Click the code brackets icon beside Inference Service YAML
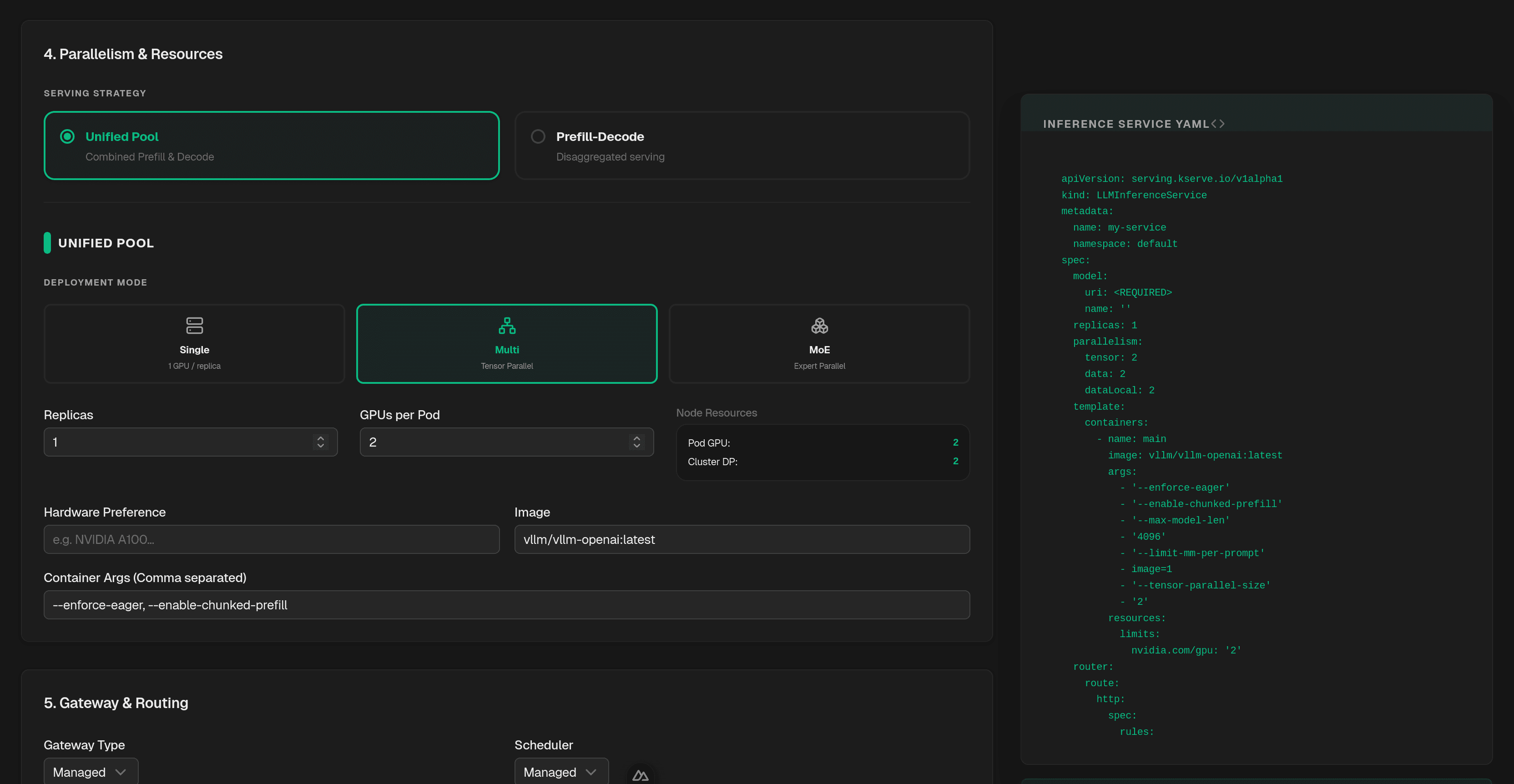Viewport: 1514px width, 784px height. 1218,123
